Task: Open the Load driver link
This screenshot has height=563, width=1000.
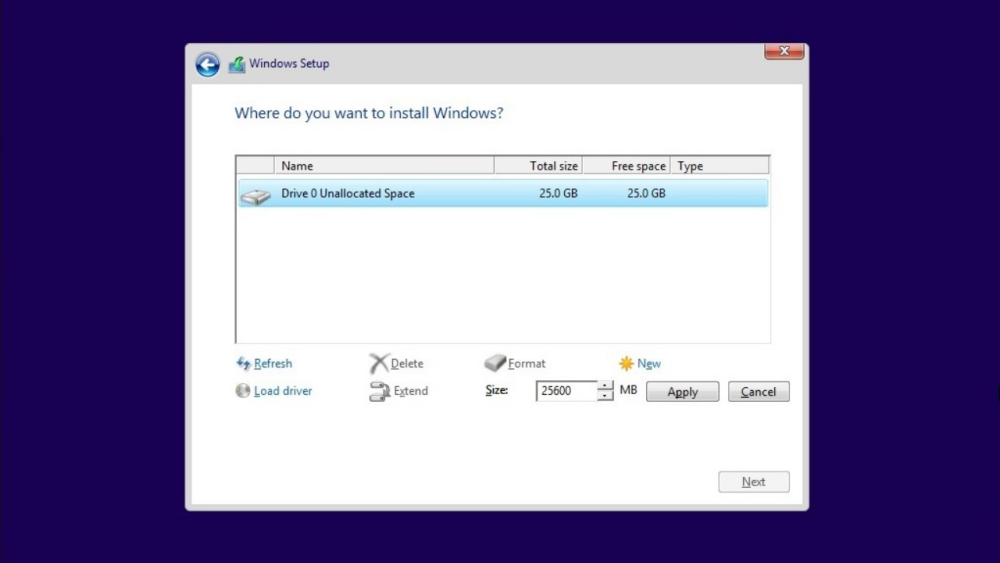Action: click(283, 391)
